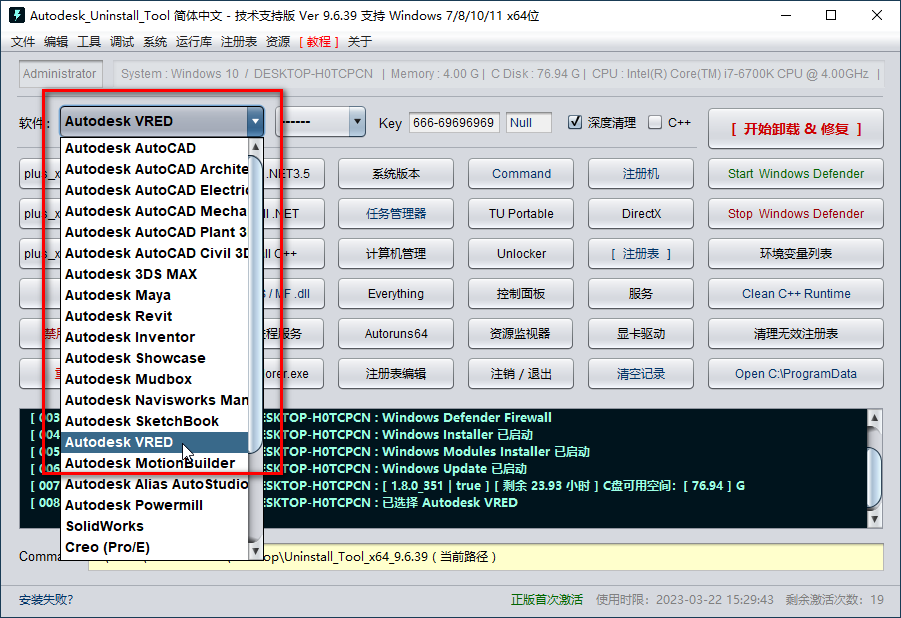This screenshot has width=901, height=618.
Task: Open the 工具 menu
Action: 89,41
